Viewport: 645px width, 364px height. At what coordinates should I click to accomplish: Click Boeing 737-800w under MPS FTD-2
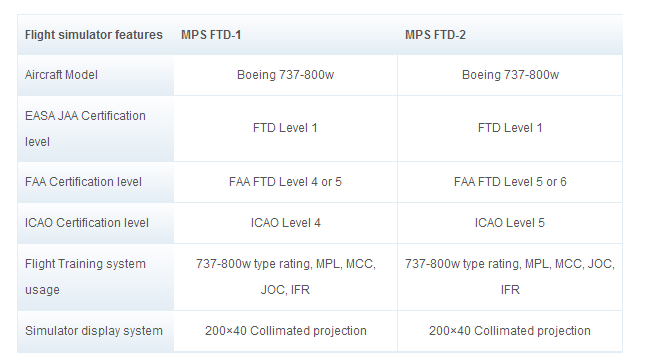(510, 75)
